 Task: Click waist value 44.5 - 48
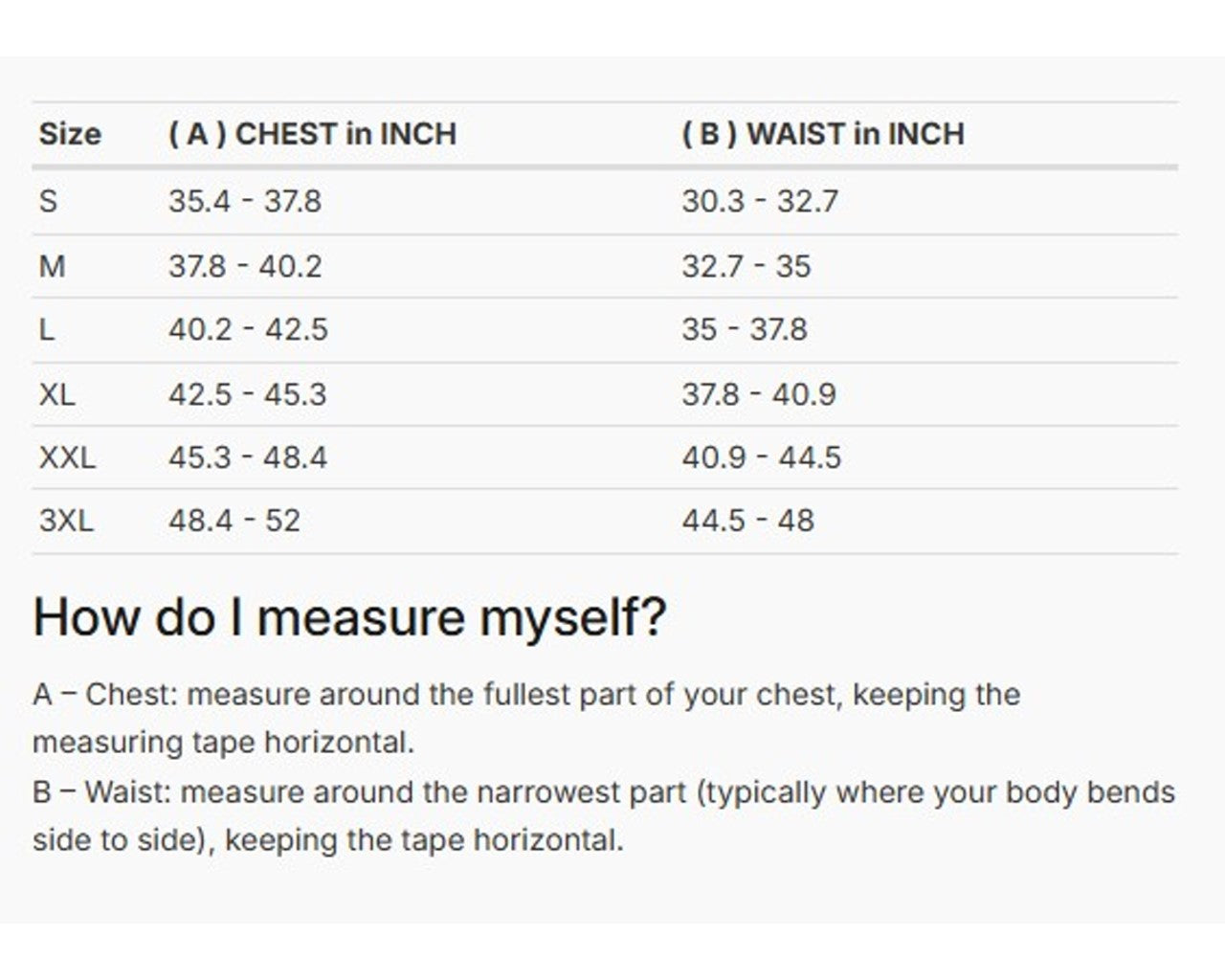click(x=748, y=521)
